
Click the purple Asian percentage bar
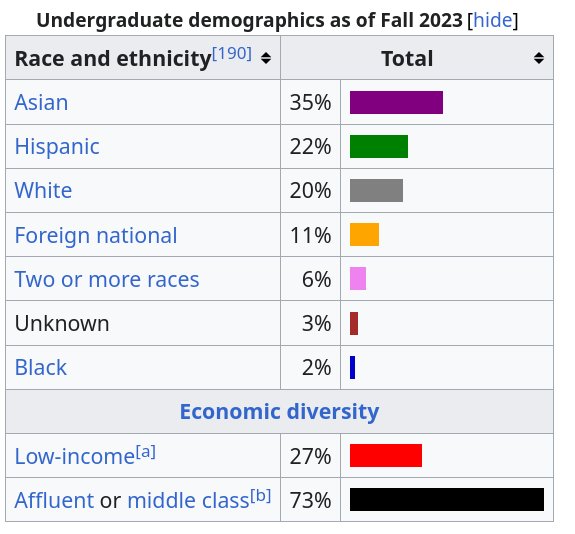coord(396,102)
